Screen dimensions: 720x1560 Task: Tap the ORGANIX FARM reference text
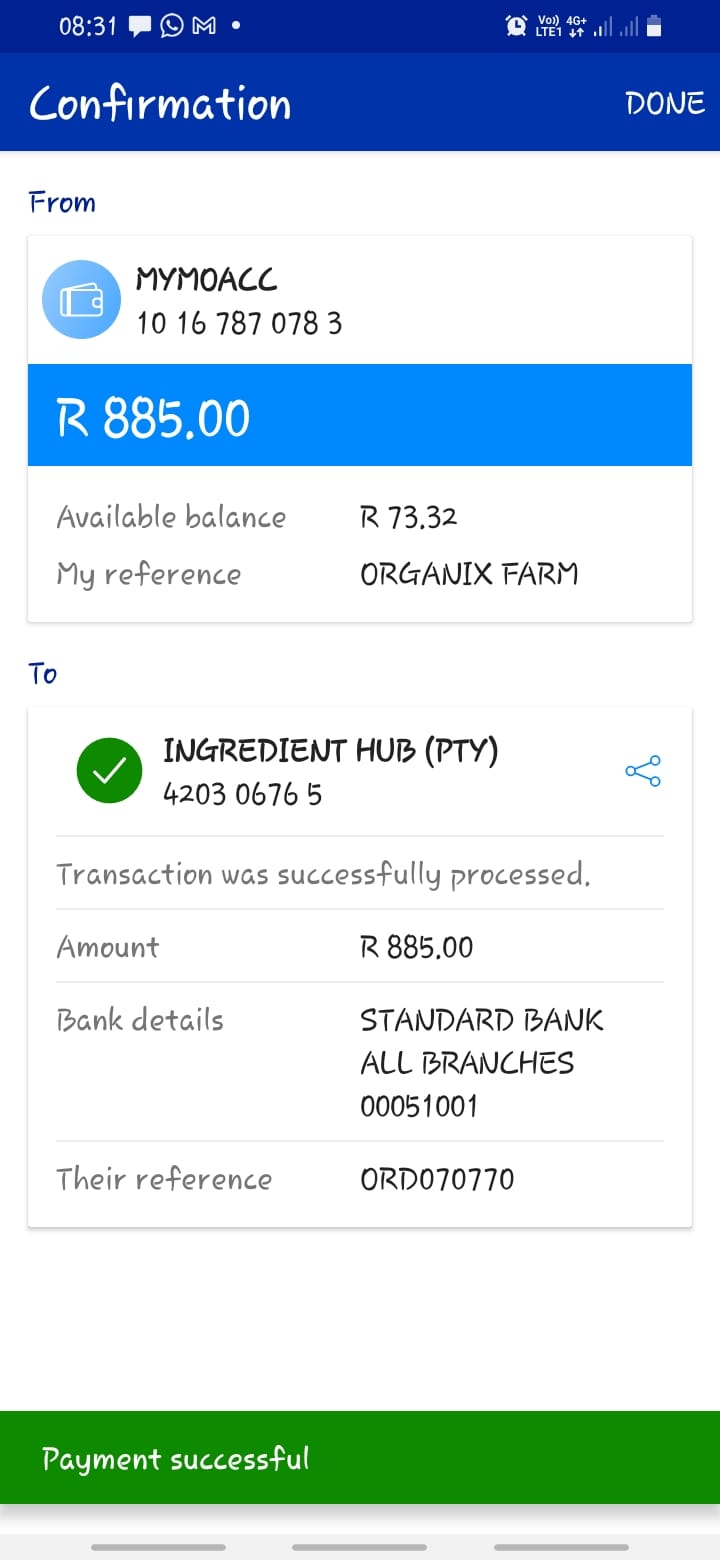469,574
